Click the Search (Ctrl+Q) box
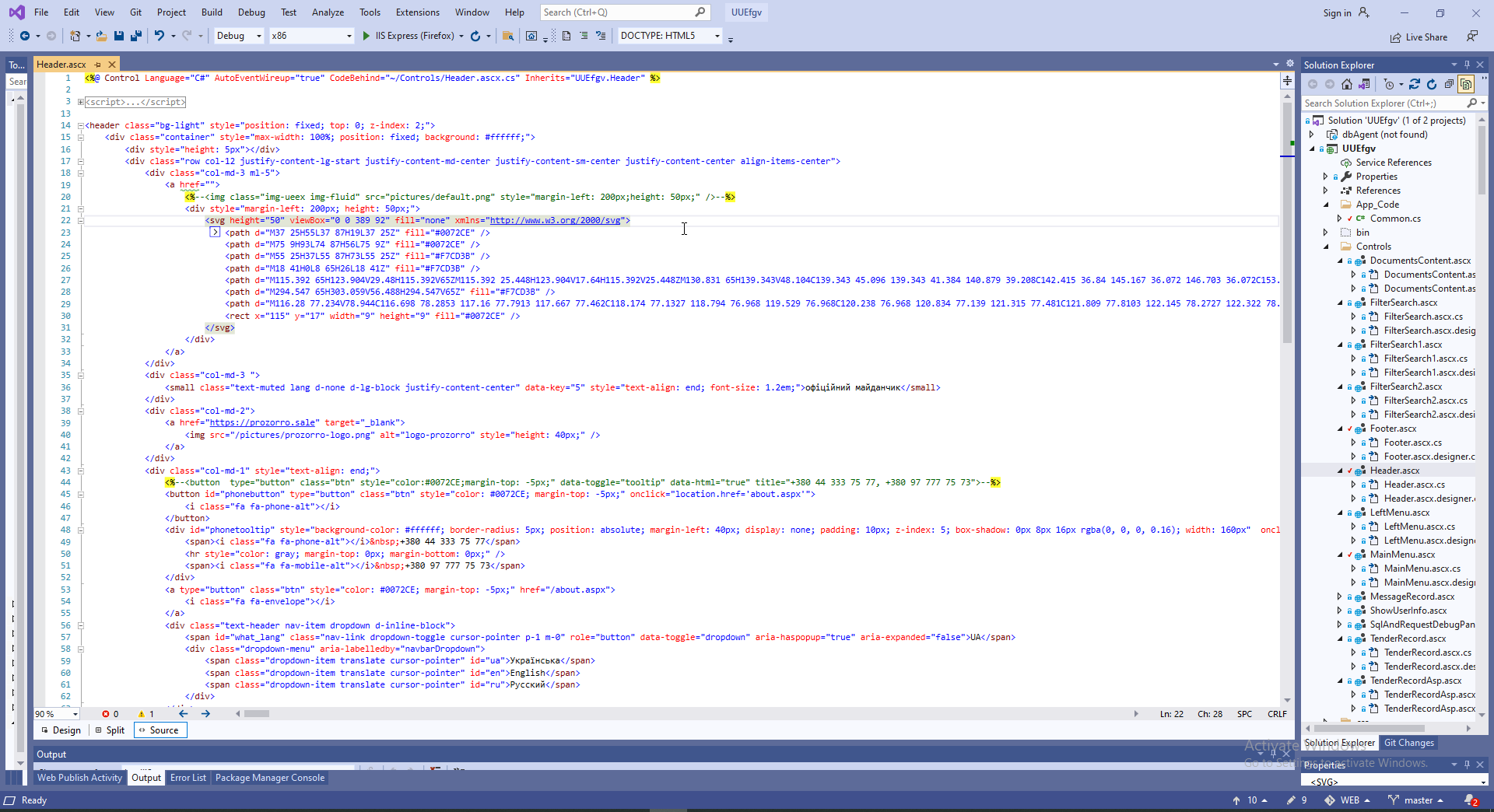 (x=624, y=12)
